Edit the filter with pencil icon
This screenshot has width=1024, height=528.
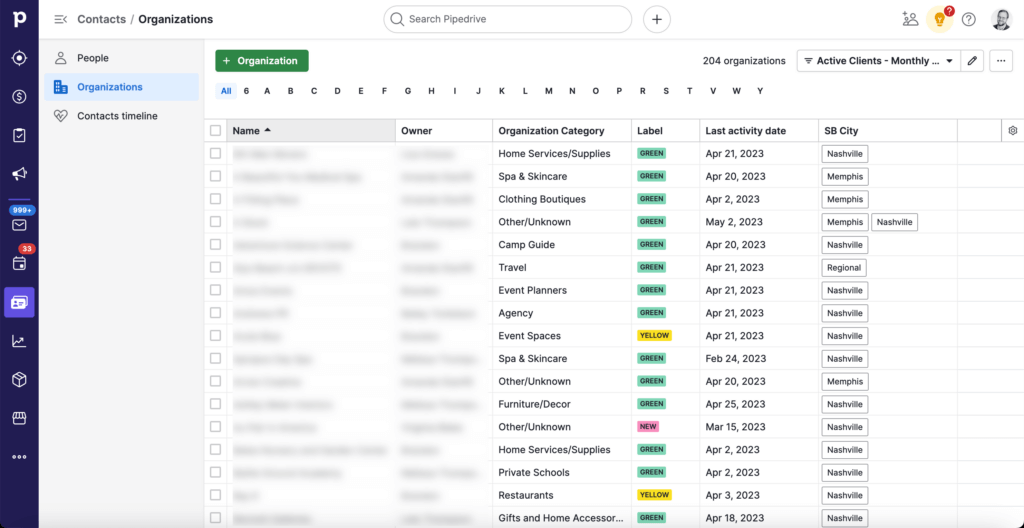[x=972, y=61]
